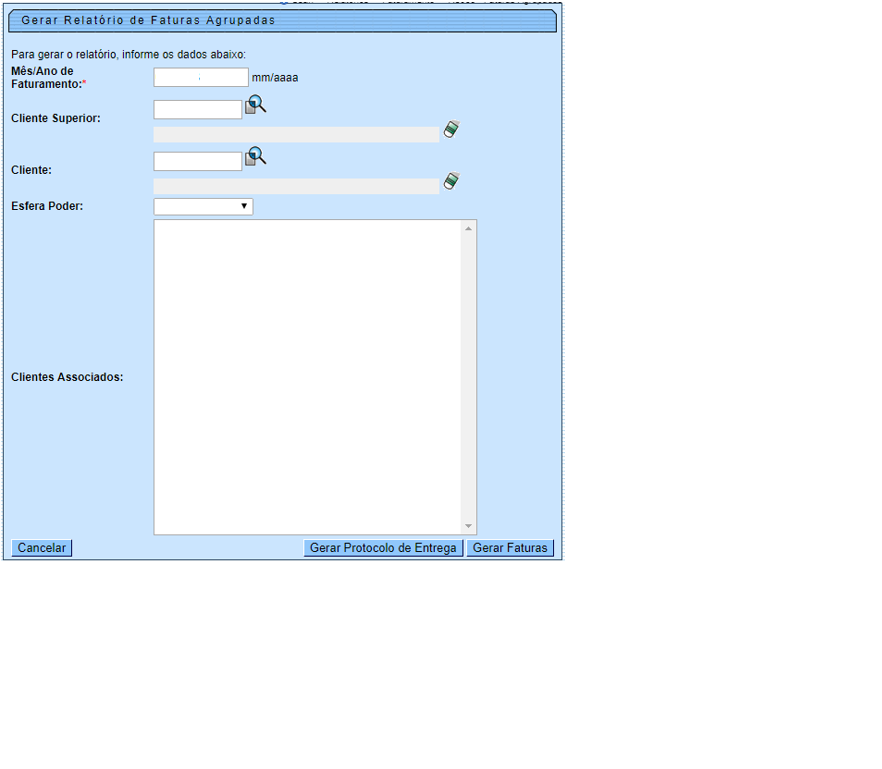Click the Gerar Faturas button

(x=510, y=548)
